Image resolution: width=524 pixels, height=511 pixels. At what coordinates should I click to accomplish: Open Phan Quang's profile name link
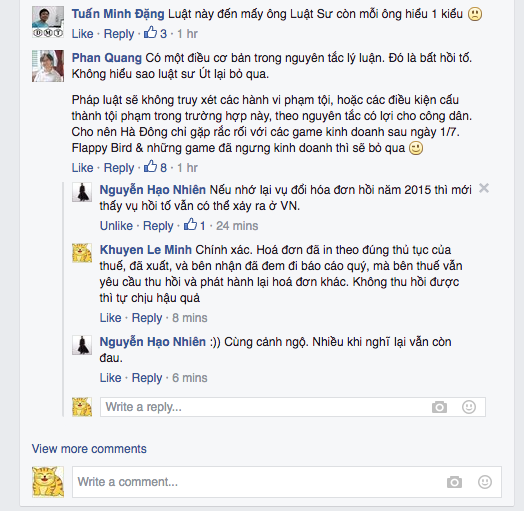(107, 58)
